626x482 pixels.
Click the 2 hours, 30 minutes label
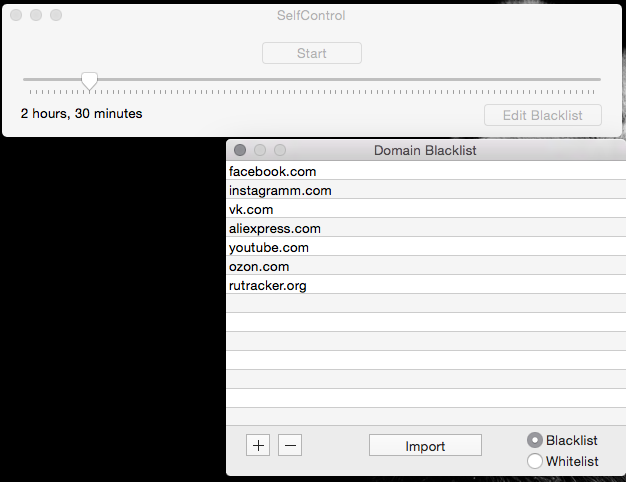[x=81, y=113]
